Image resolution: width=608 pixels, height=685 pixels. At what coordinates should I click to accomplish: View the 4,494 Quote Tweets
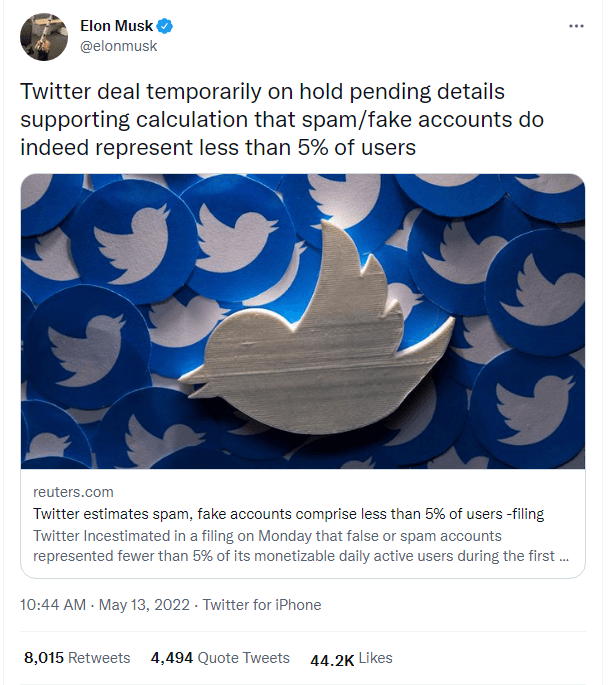pyautogui.click(x=220, y=658)
